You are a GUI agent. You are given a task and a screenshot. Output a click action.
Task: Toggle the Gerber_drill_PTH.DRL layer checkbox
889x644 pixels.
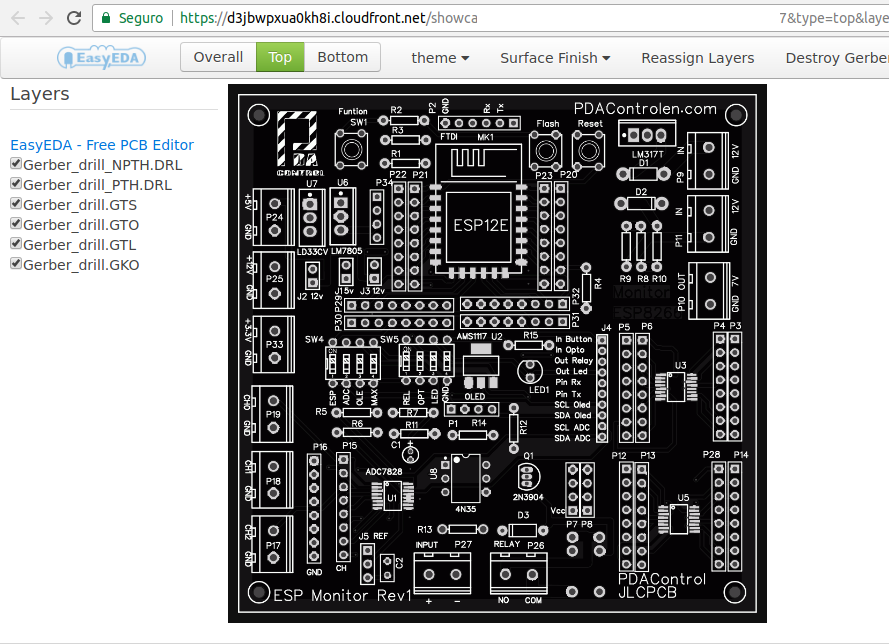16,184
